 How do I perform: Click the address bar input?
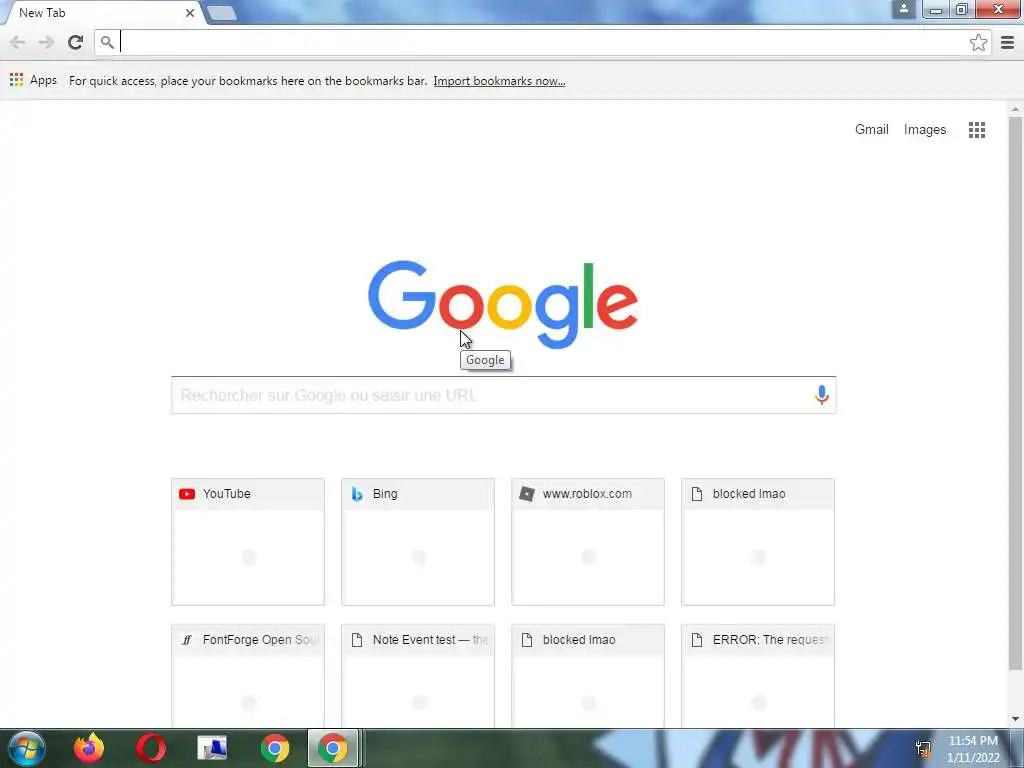coord(542,42)
